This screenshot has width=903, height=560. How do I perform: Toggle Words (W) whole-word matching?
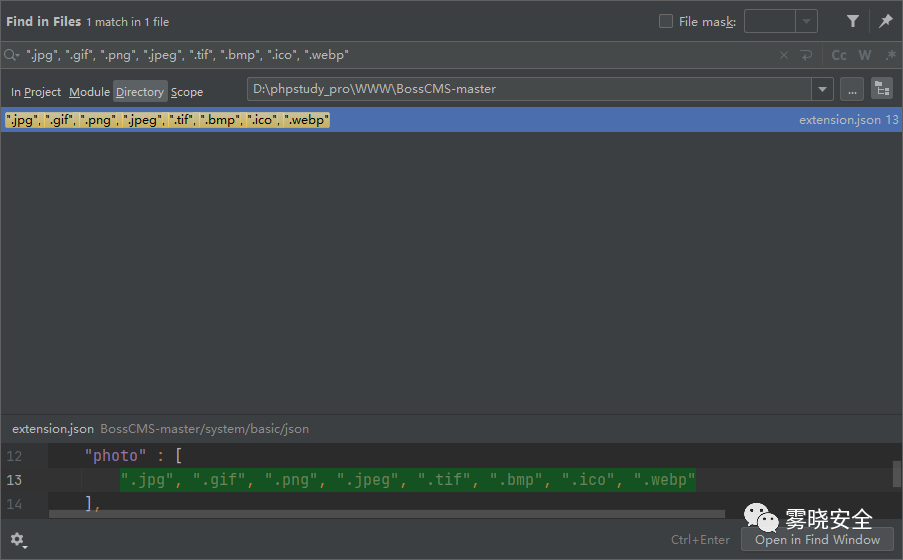point(865,55)
